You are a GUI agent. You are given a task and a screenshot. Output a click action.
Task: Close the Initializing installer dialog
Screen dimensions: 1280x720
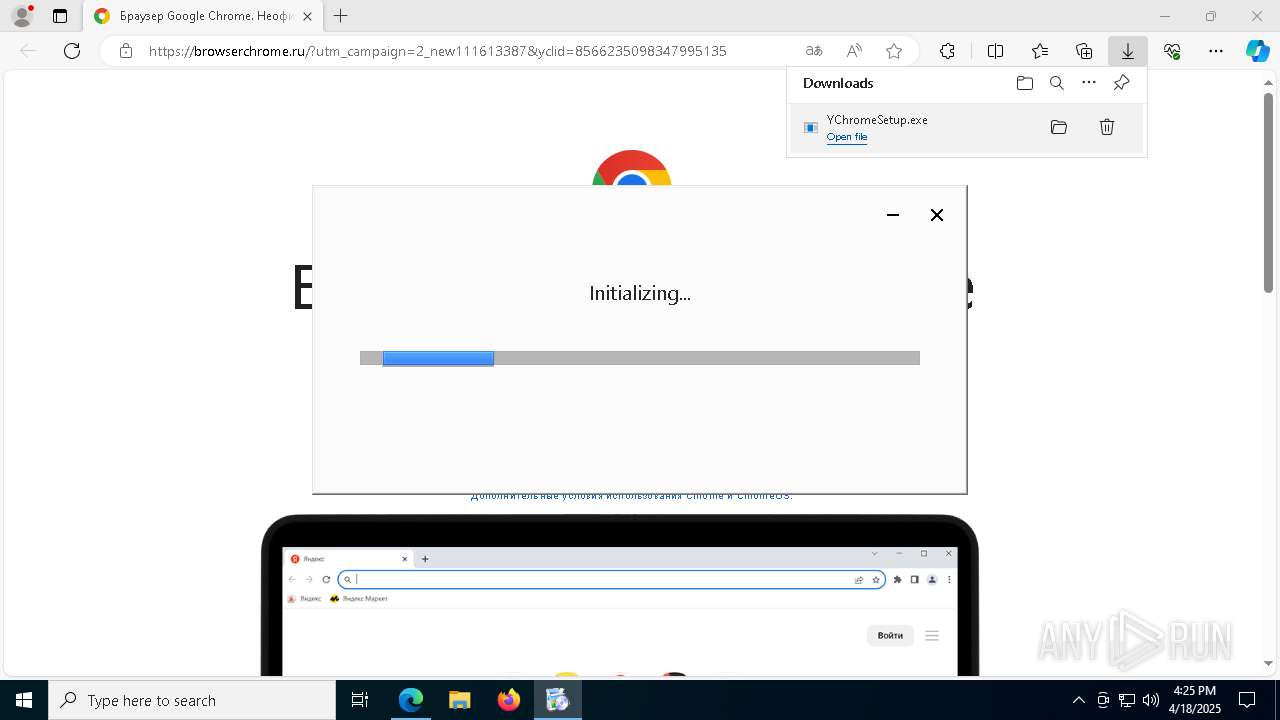[x=937, y=215]
